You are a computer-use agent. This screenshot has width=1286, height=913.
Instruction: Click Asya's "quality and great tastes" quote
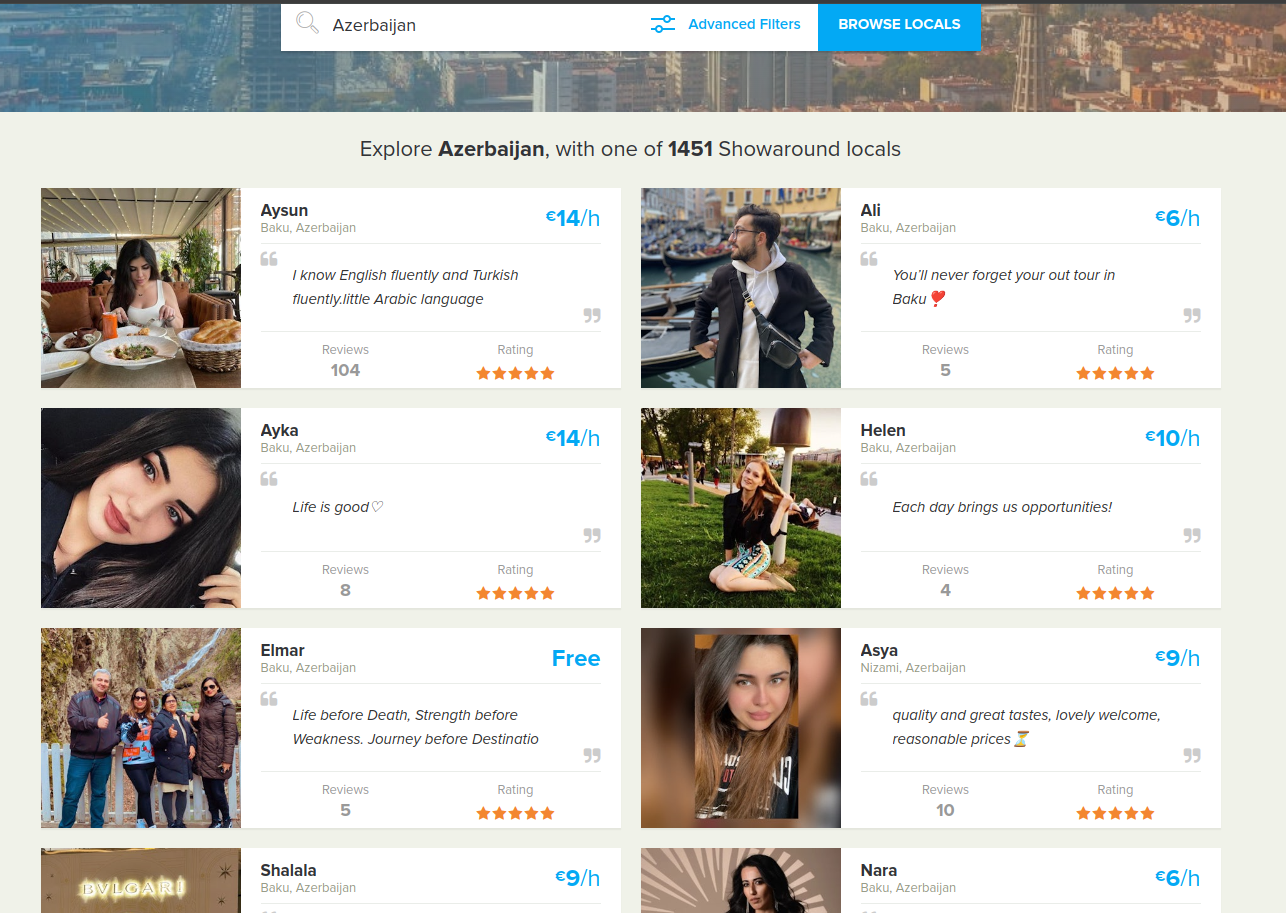tap(1026, 727)
